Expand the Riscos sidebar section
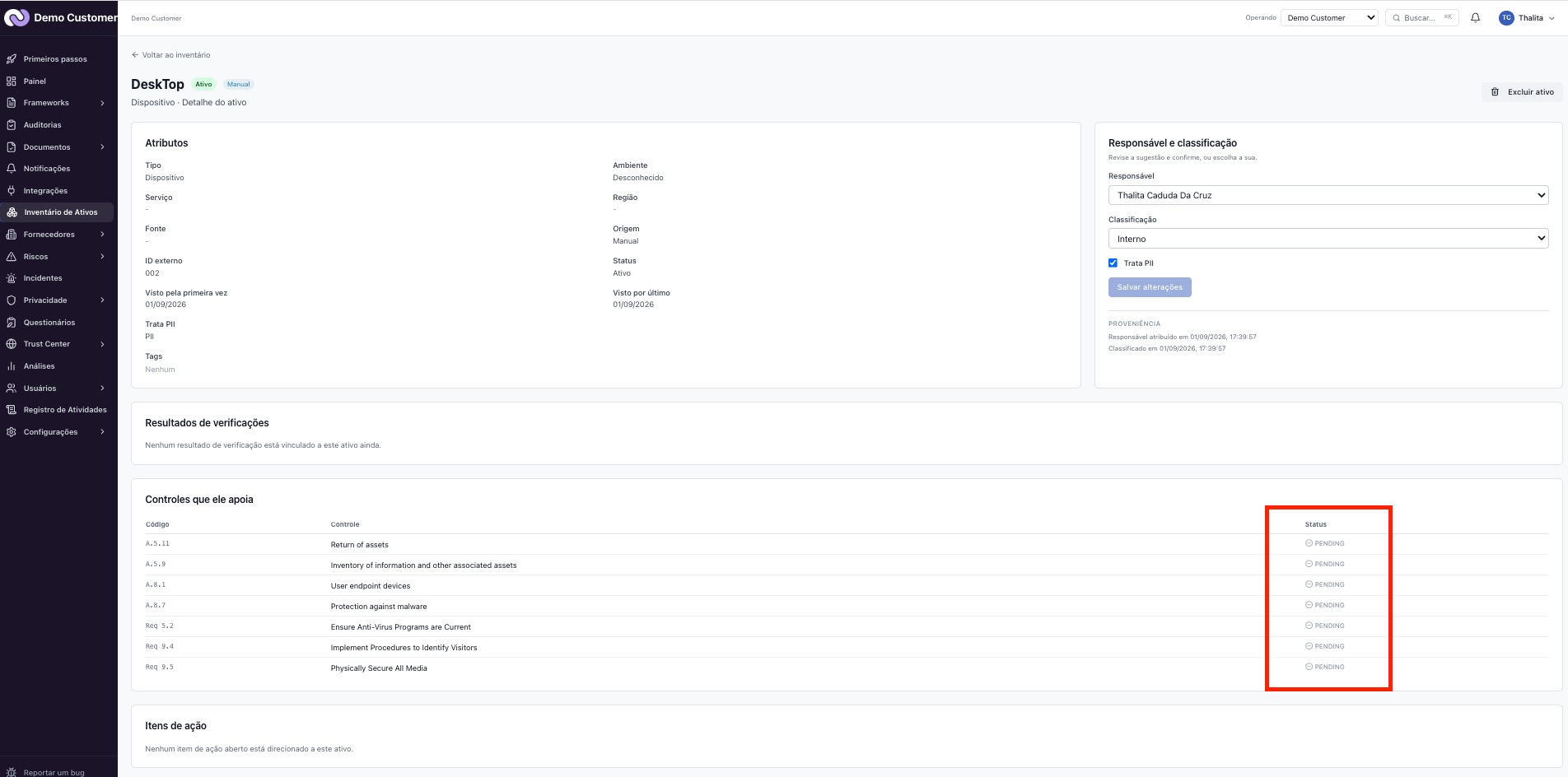This screenshot has width=1568, height=777. click(57, 257)
